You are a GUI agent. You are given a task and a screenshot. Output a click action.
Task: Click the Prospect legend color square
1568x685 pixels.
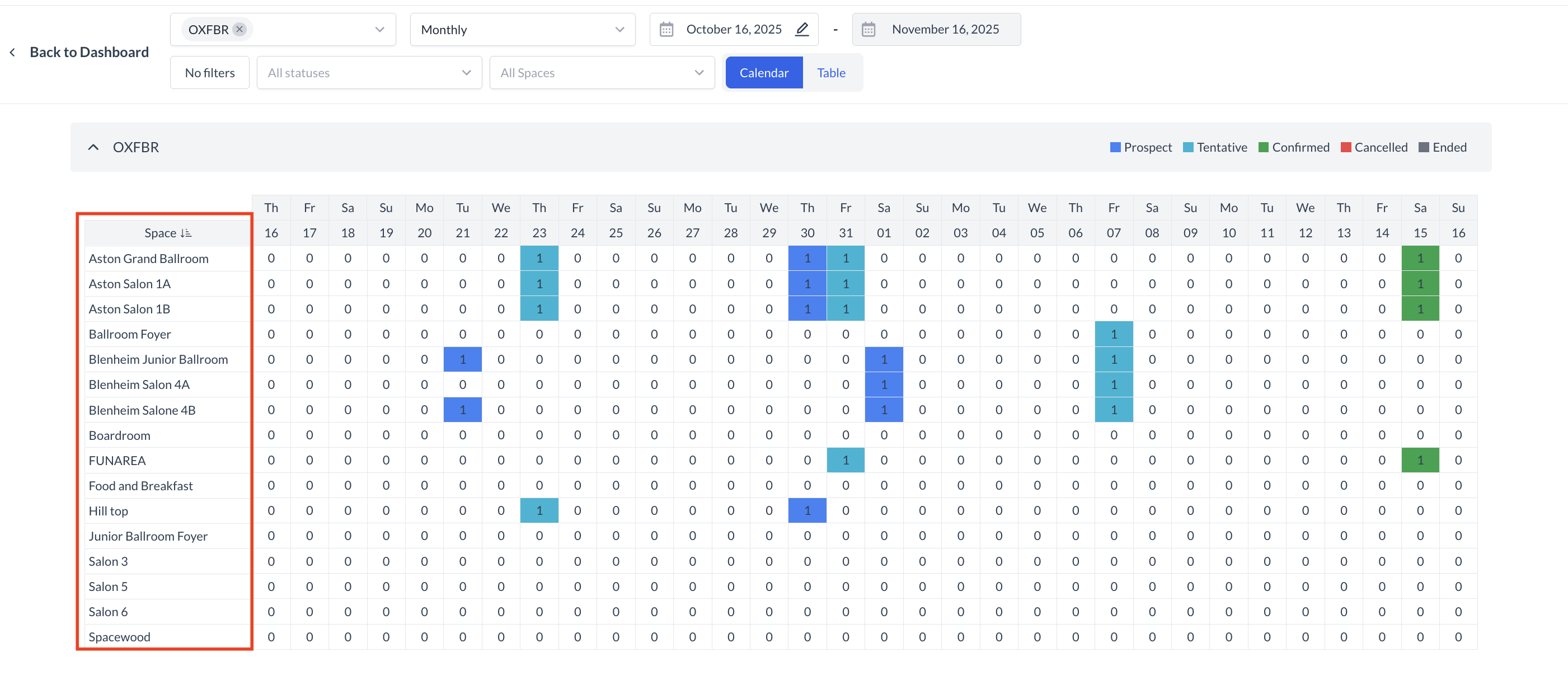click(x=1115, y=147)
